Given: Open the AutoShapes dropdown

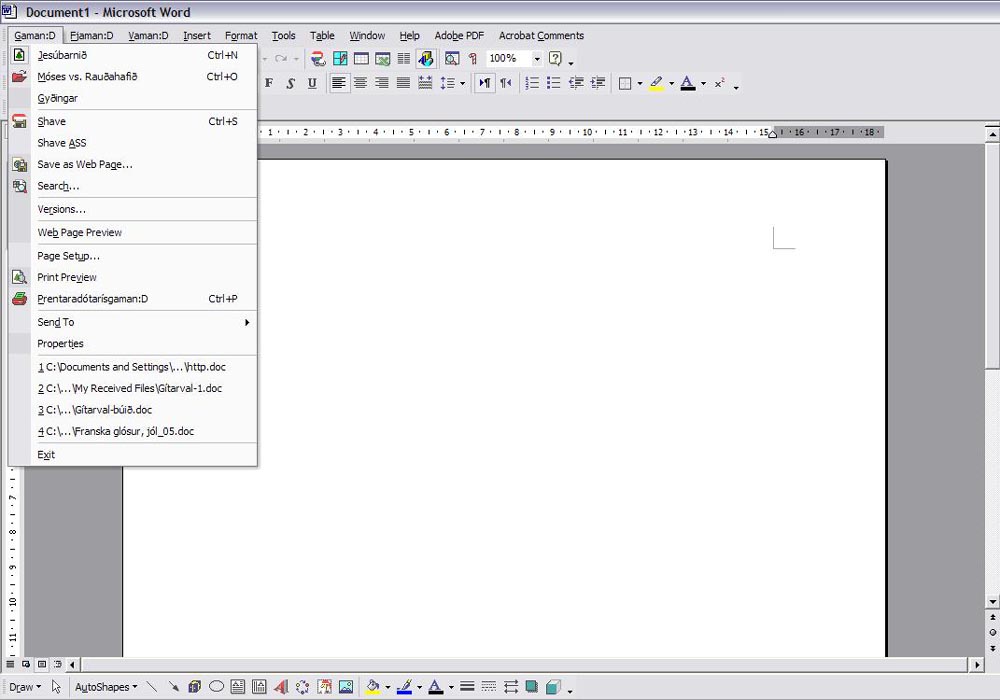Looking at the screenshot, I should [x=106, y=687].
